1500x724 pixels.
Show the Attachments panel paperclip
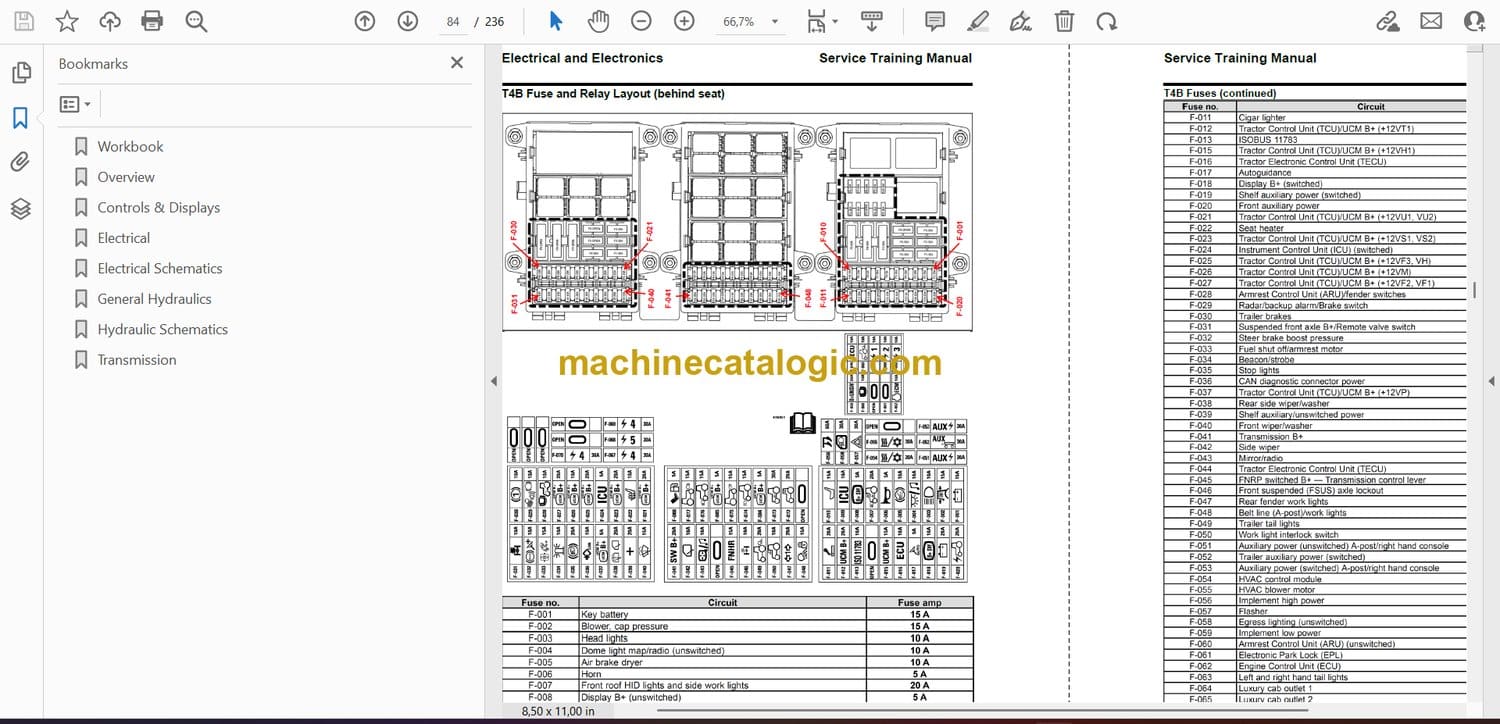point(20,163)
